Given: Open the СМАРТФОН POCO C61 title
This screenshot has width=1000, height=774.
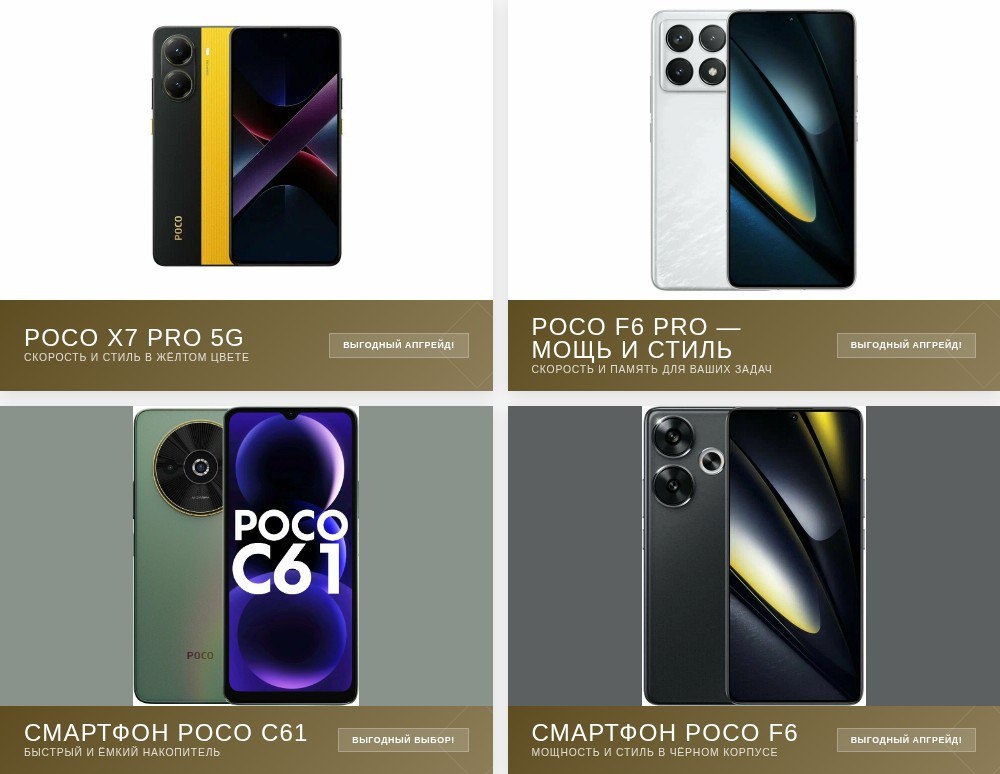Looking at the screenshot, I should coord(166,732).
